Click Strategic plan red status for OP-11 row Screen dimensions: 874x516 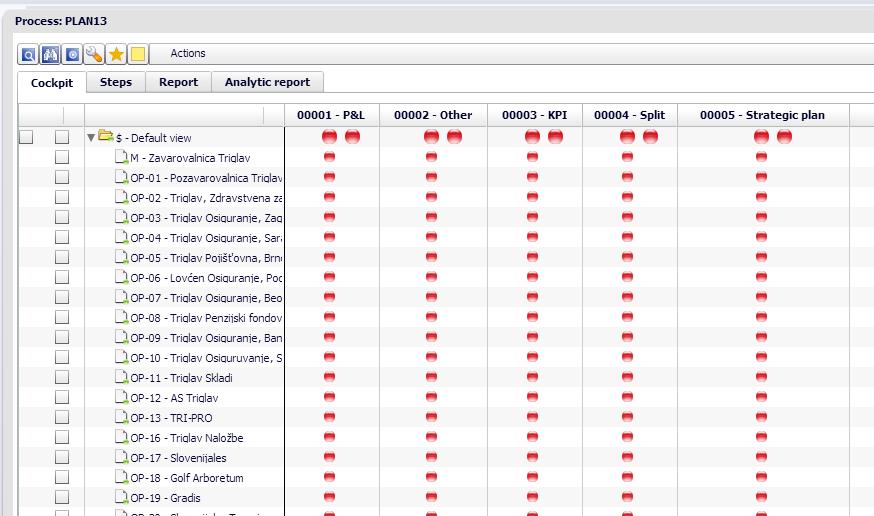click(x=761, y=377)
